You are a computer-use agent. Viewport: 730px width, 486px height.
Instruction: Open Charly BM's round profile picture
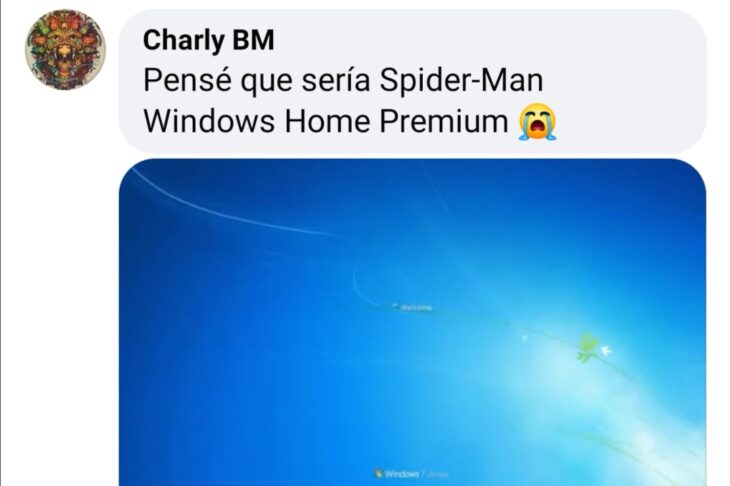pyautogui.click(x=65, y=49)
